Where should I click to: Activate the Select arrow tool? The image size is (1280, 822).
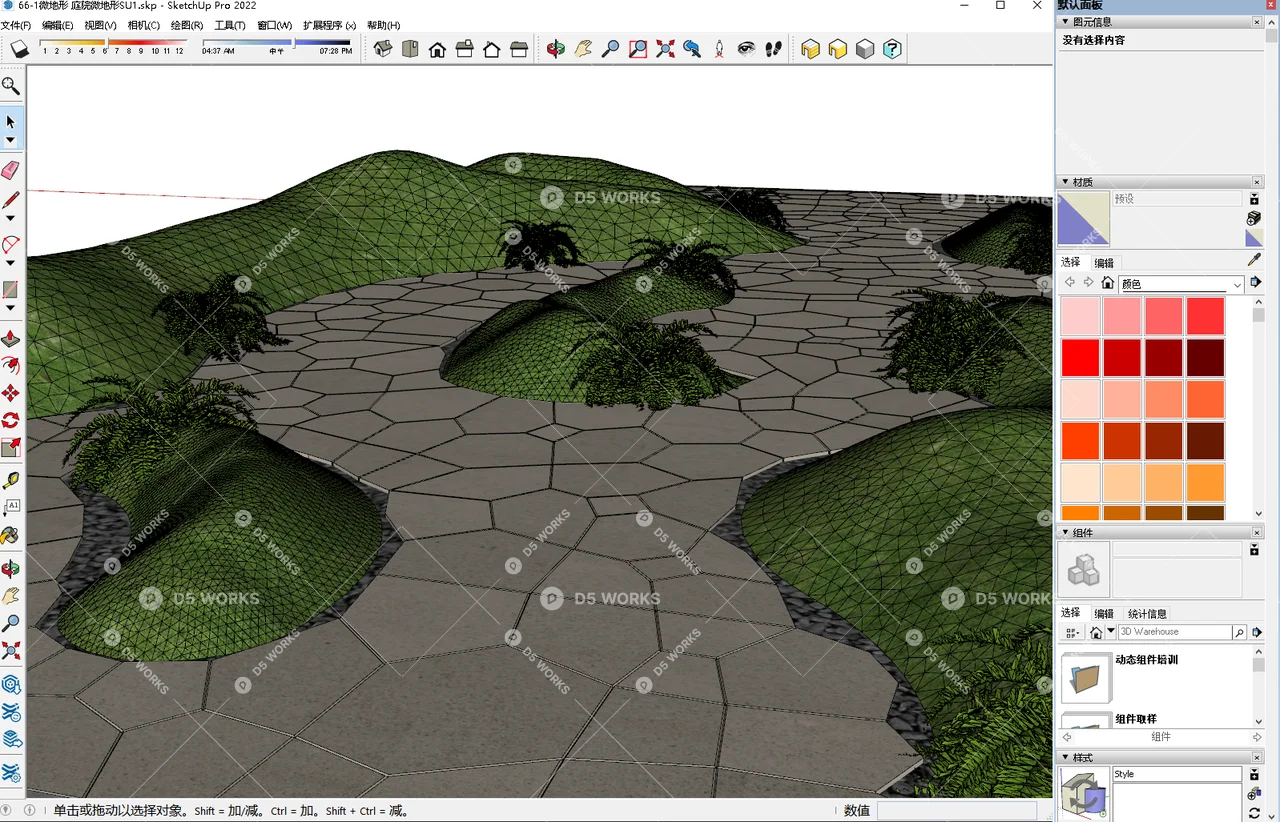pos(12,123)
